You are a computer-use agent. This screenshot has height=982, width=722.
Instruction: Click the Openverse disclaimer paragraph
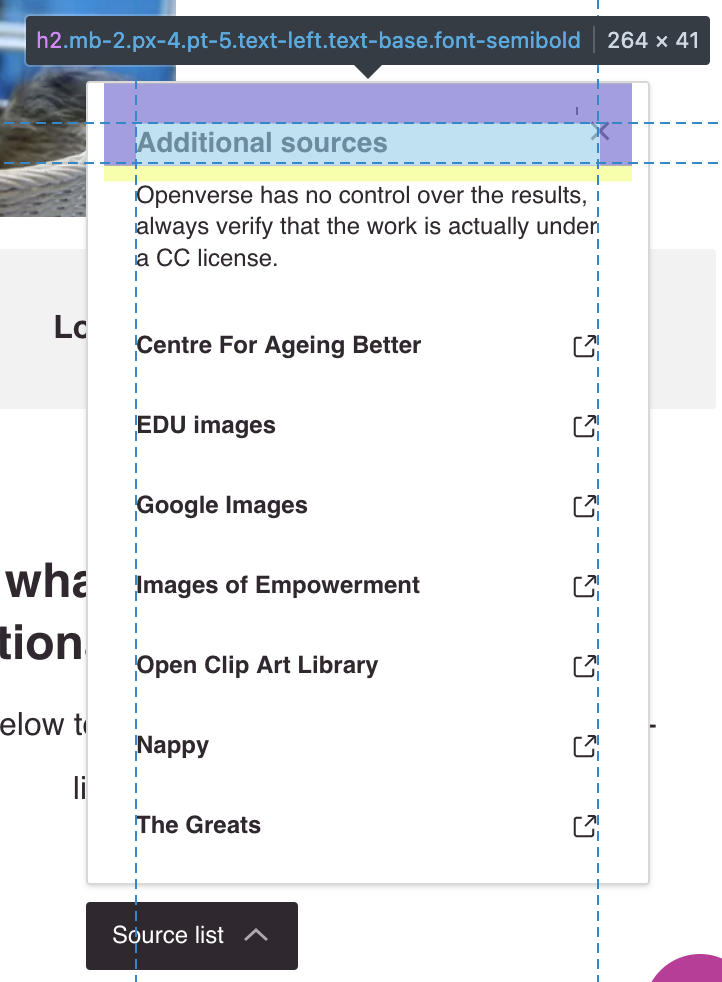pyautogui.click(x=367, y=227)
